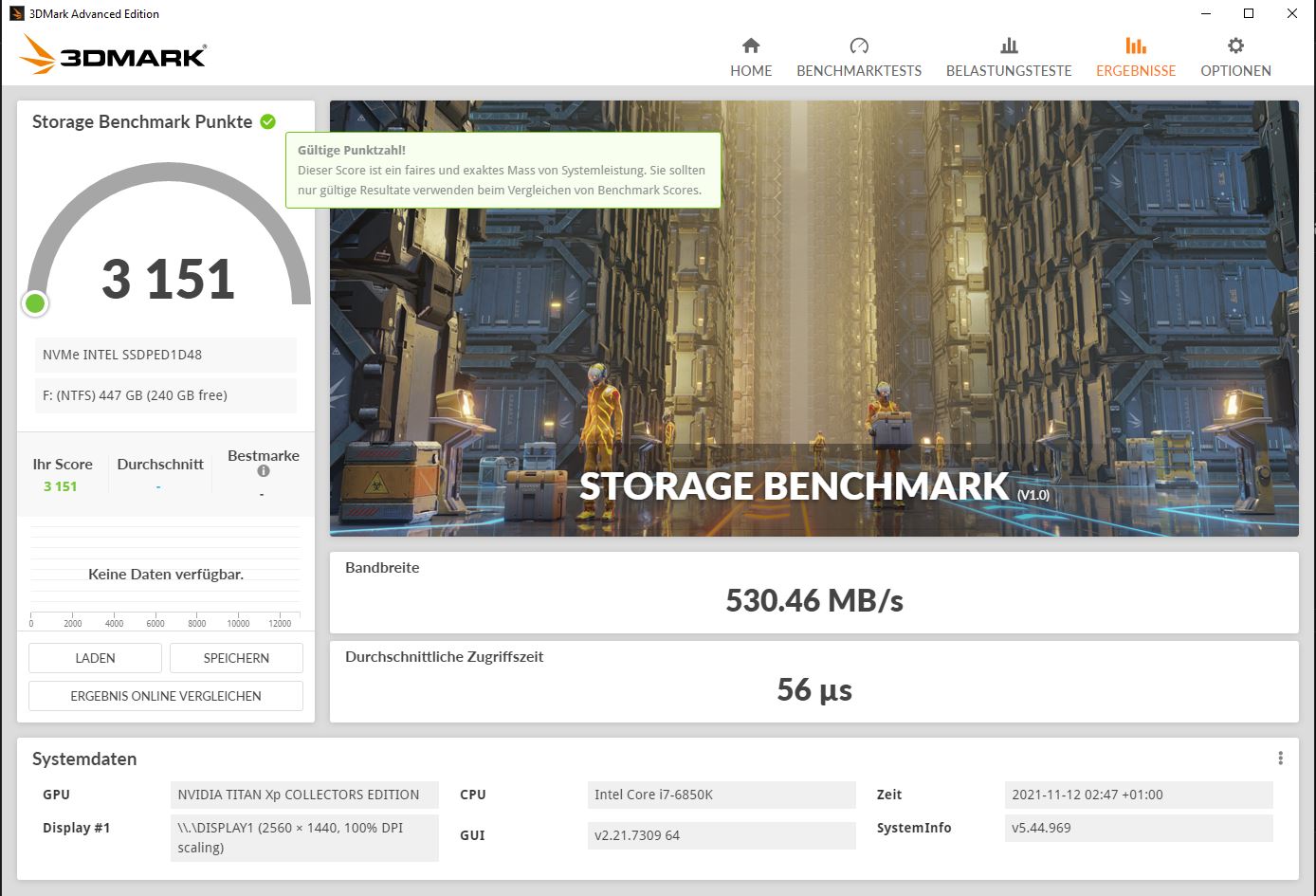Click Storage Benchmark Punkte heading
This screenshot has width=1316, height=896.
pos(142,121)
